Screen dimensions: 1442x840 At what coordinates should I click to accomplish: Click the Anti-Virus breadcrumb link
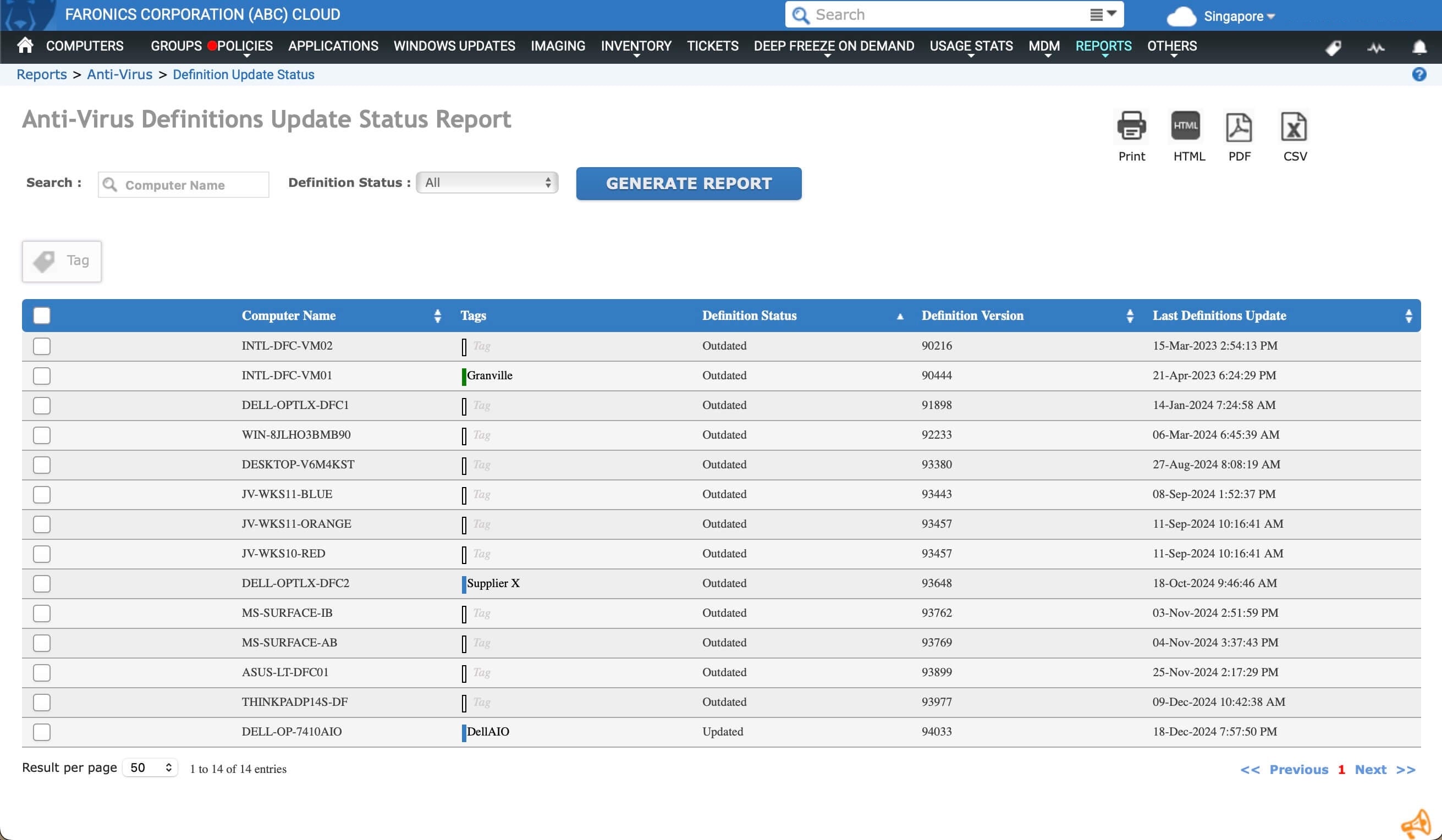[119, 74]
